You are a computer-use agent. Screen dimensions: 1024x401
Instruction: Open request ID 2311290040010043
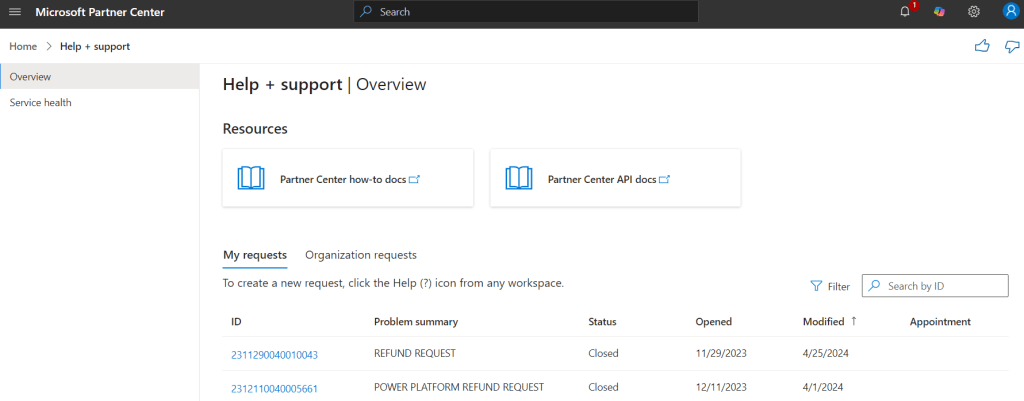[x=274, y=354]
